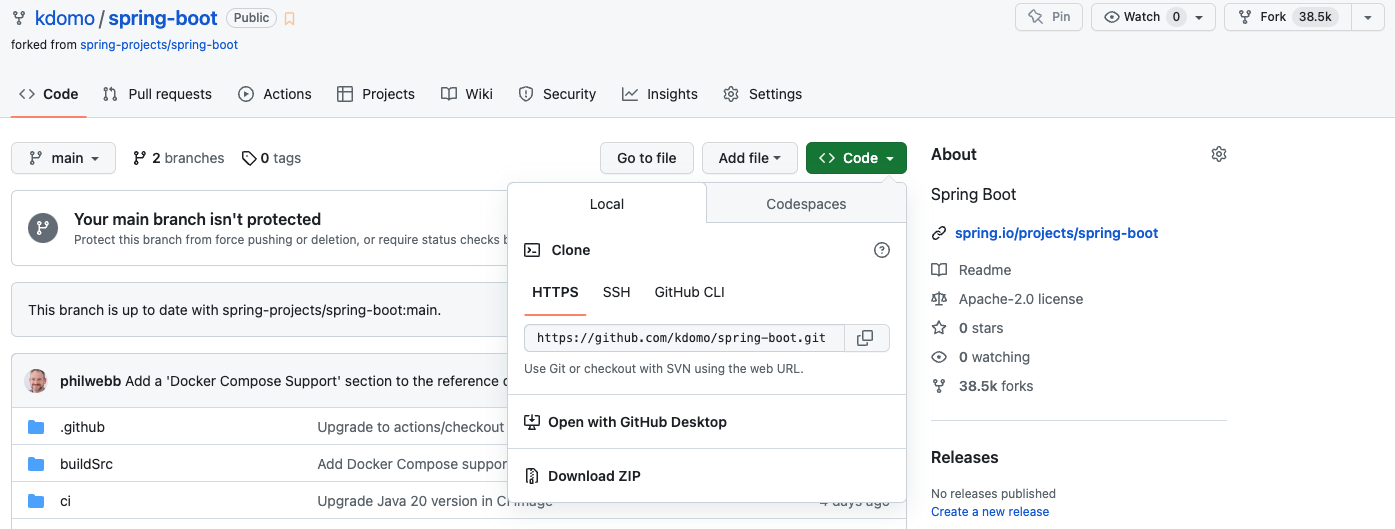Collapse the green Code dropdown

click(856, 158)
